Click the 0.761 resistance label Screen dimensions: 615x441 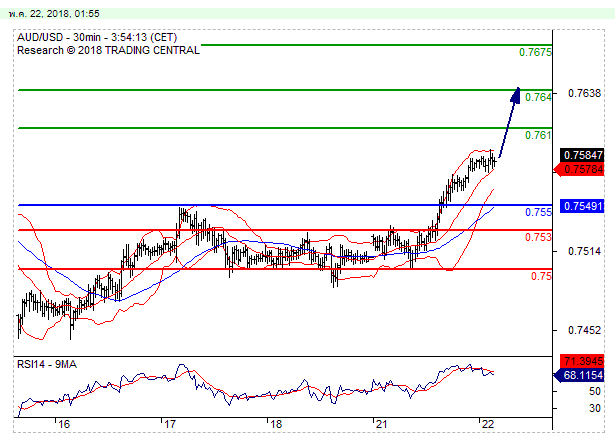point(538,135)
